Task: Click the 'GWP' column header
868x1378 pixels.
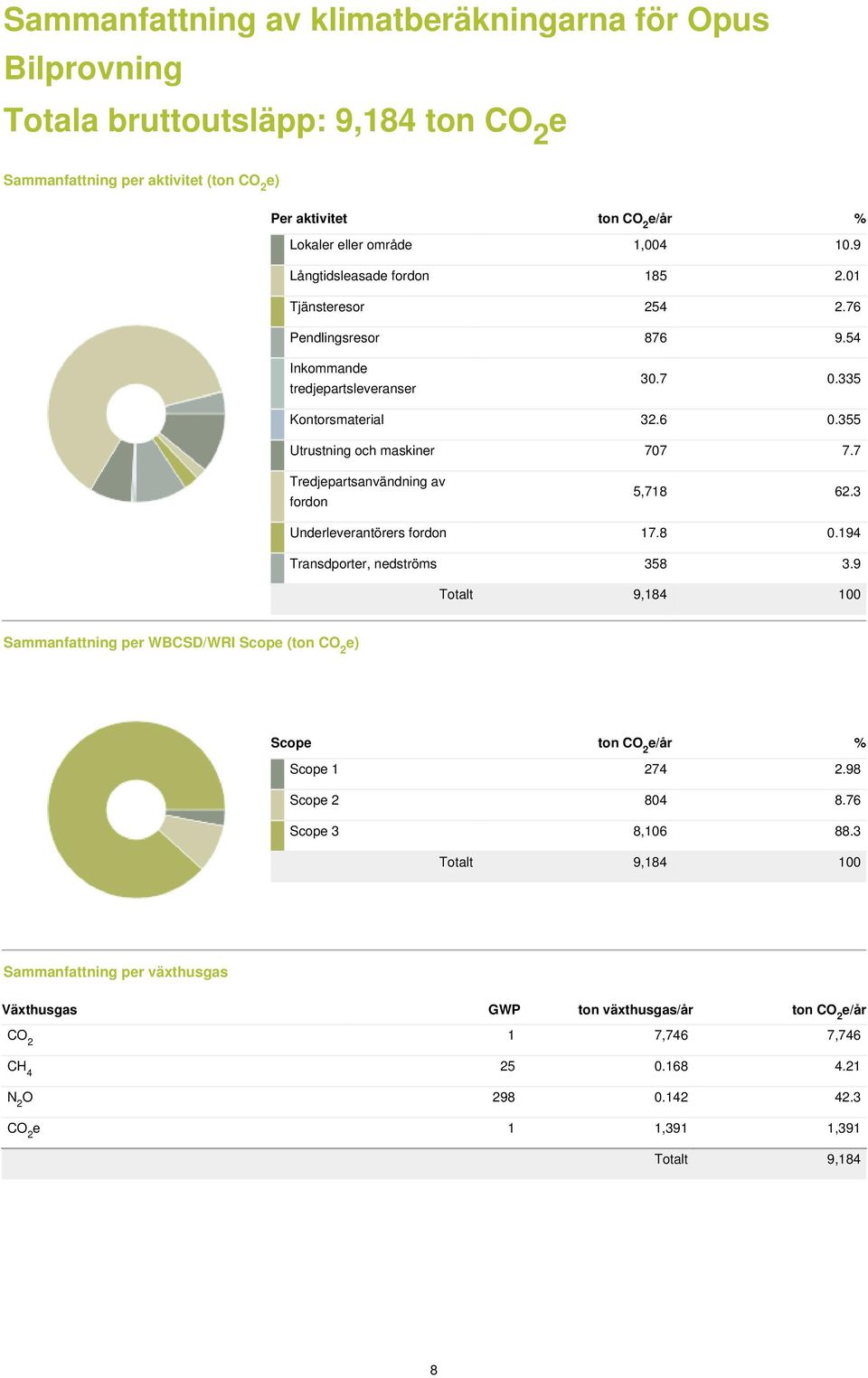Action: coord(504,1010)
